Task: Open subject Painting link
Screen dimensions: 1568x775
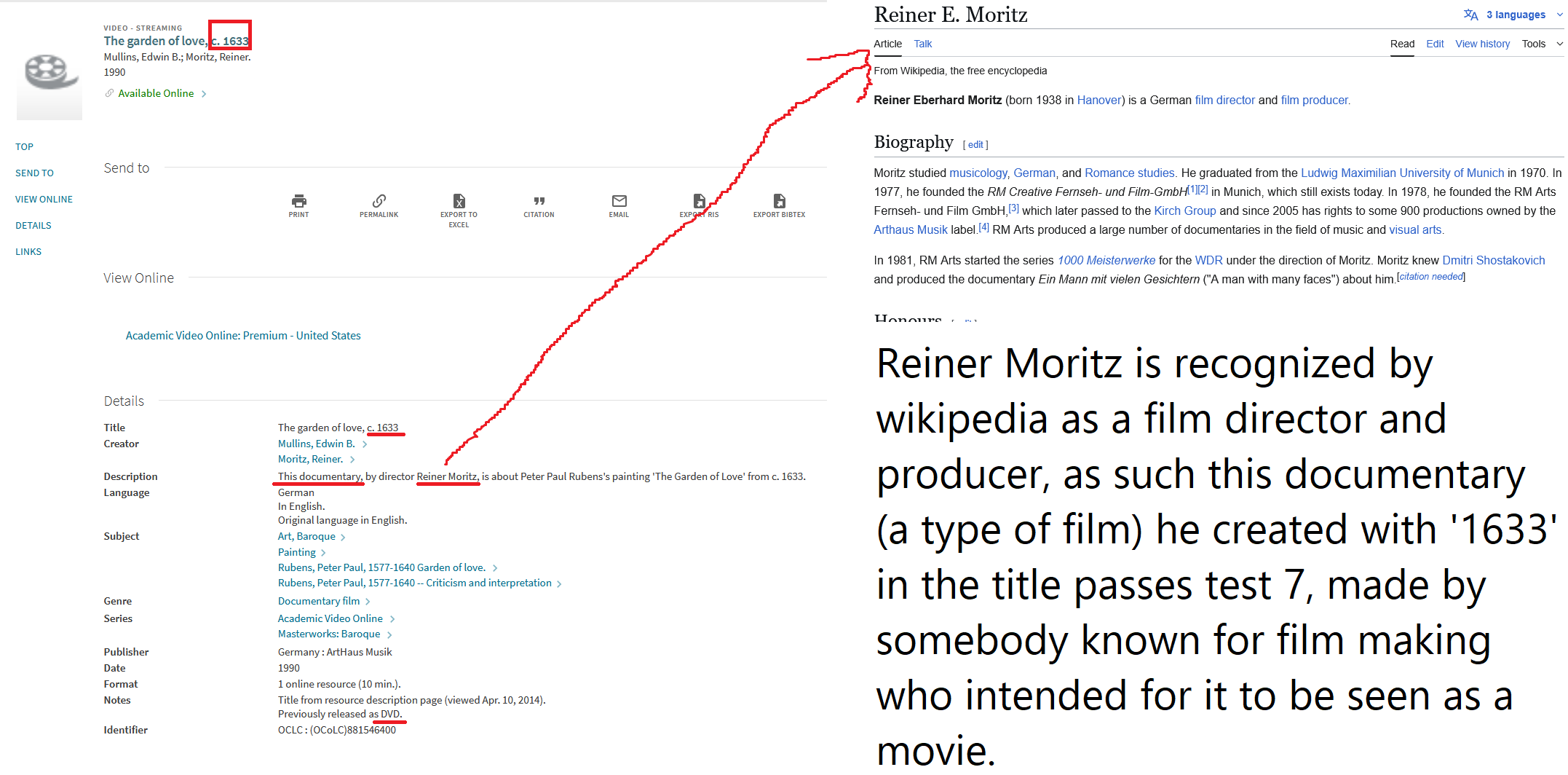Action: [x=296, y=552]
